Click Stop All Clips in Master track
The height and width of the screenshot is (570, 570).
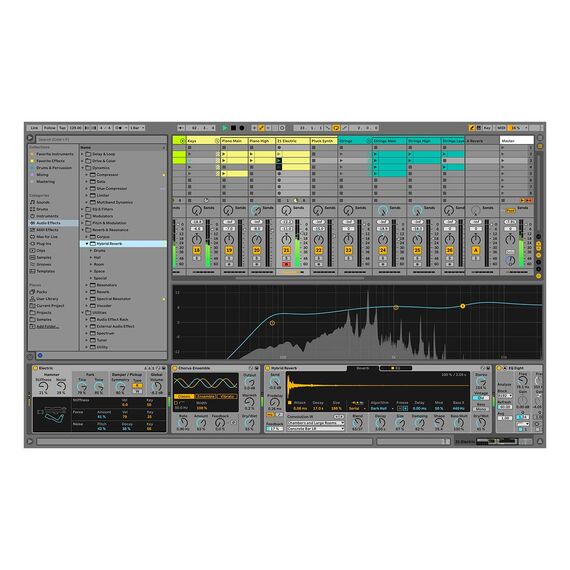(x=503, y=200)
